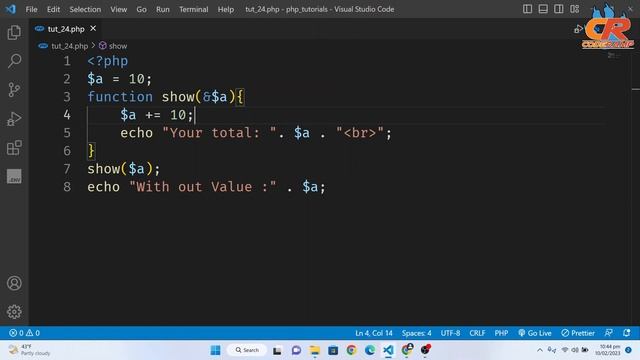Show hidden icons in system tray
This screenshot has height=360, width=640.
[540, 350]
